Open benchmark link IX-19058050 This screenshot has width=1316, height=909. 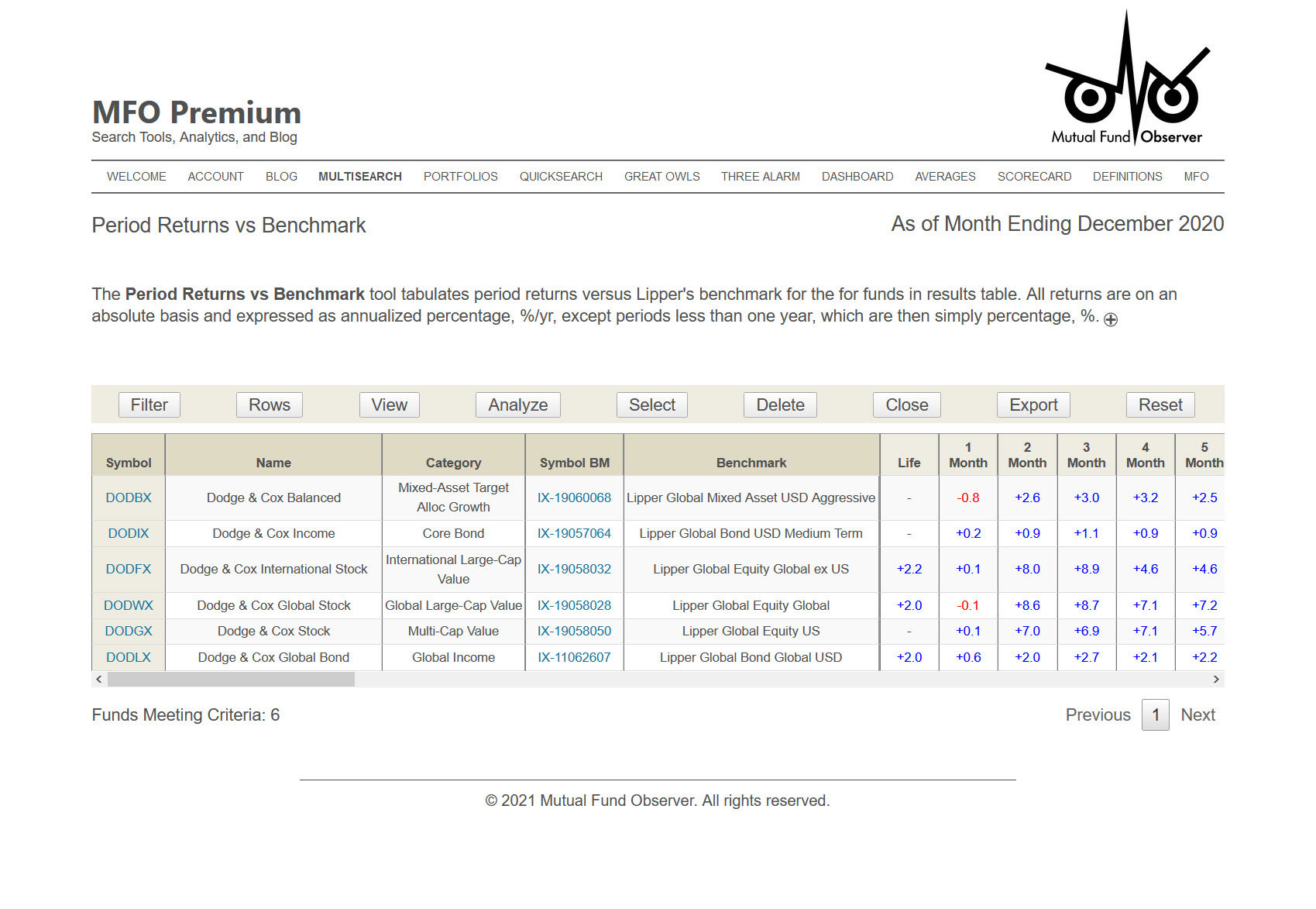pyautogui.click(x=575, y=632)
